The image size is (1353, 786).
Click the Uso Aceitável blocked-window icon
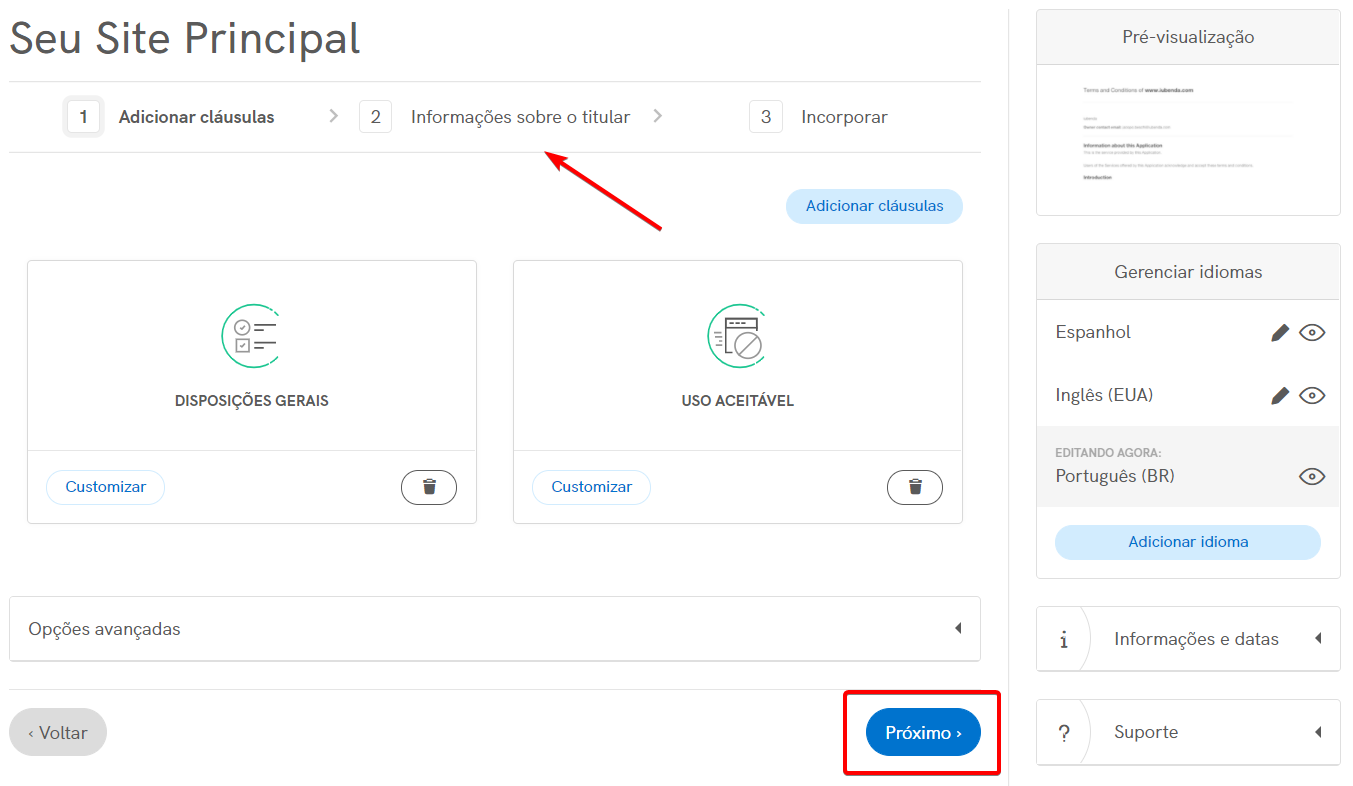pyautogui.click(x=736, y=336)
